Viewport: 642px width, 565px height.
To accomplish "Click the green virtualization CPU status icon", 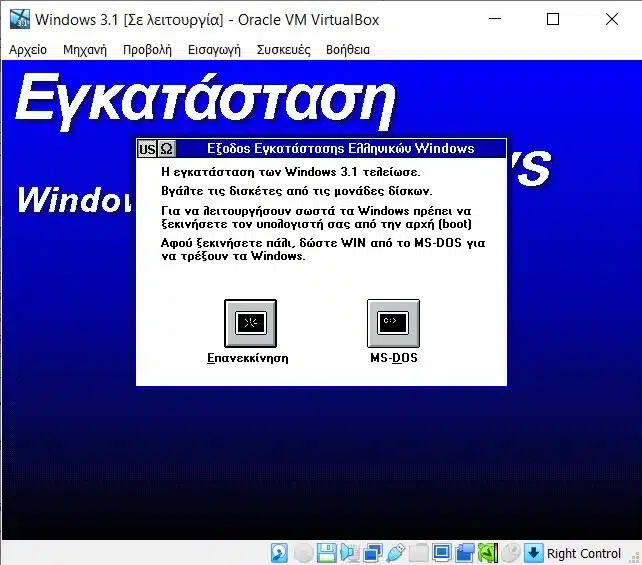I will tap(488, 553).
